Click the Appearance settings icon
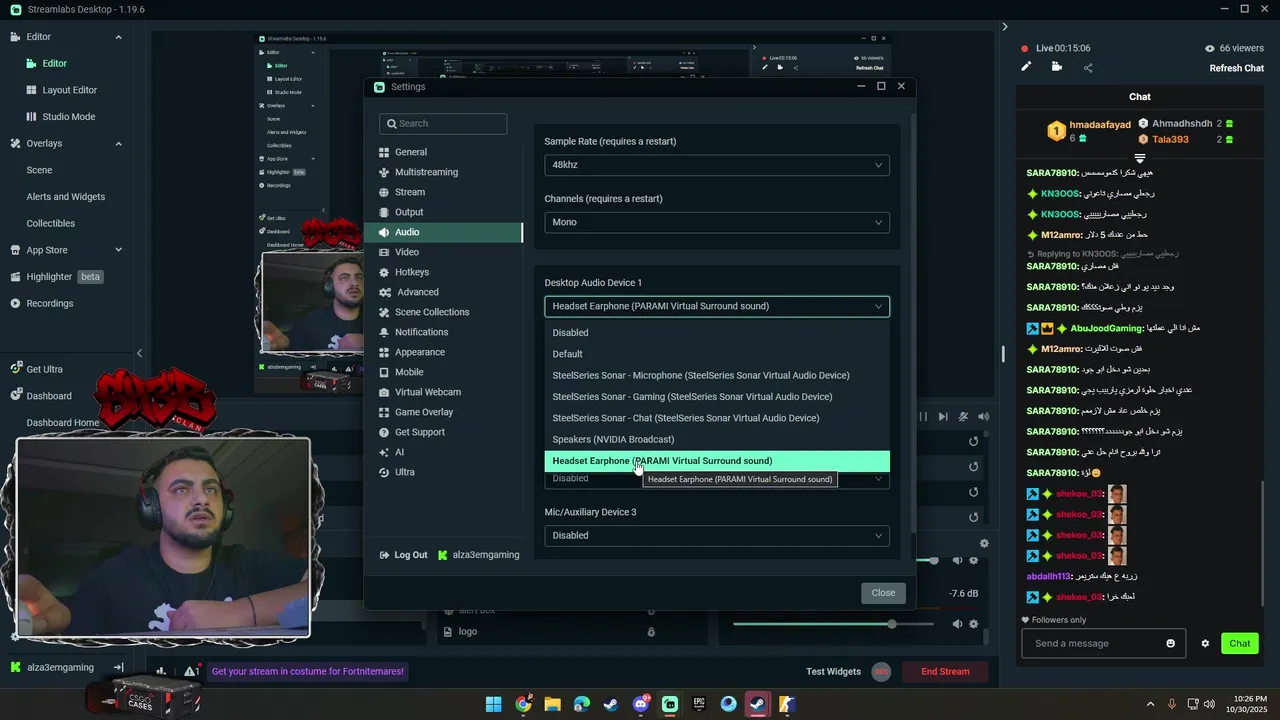Image resolution: width=1280 pixels, height=720 pixels. (x=384, y=352)
